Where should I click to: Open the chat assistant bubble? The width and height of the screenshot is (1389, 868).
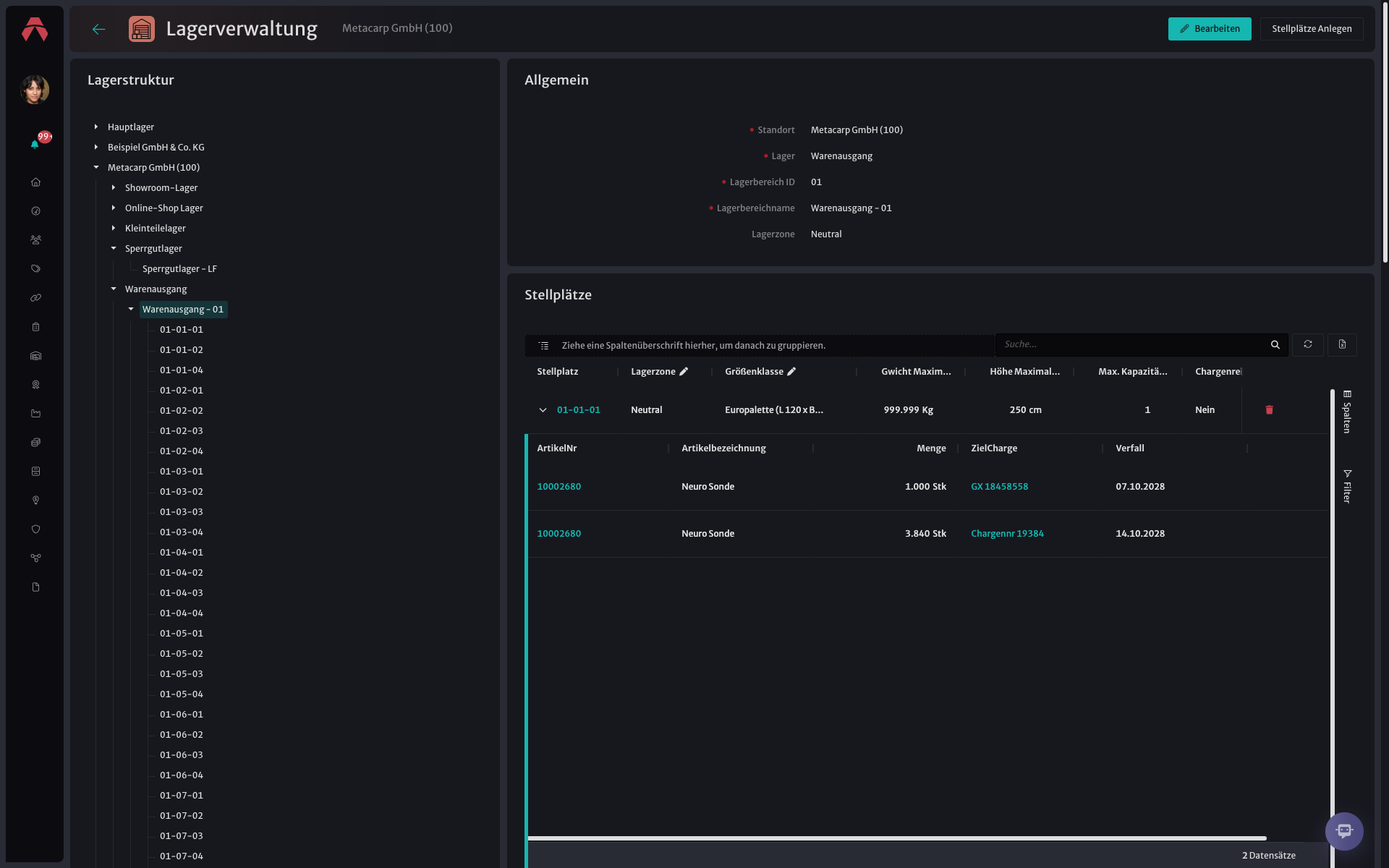pos(1344,831)
